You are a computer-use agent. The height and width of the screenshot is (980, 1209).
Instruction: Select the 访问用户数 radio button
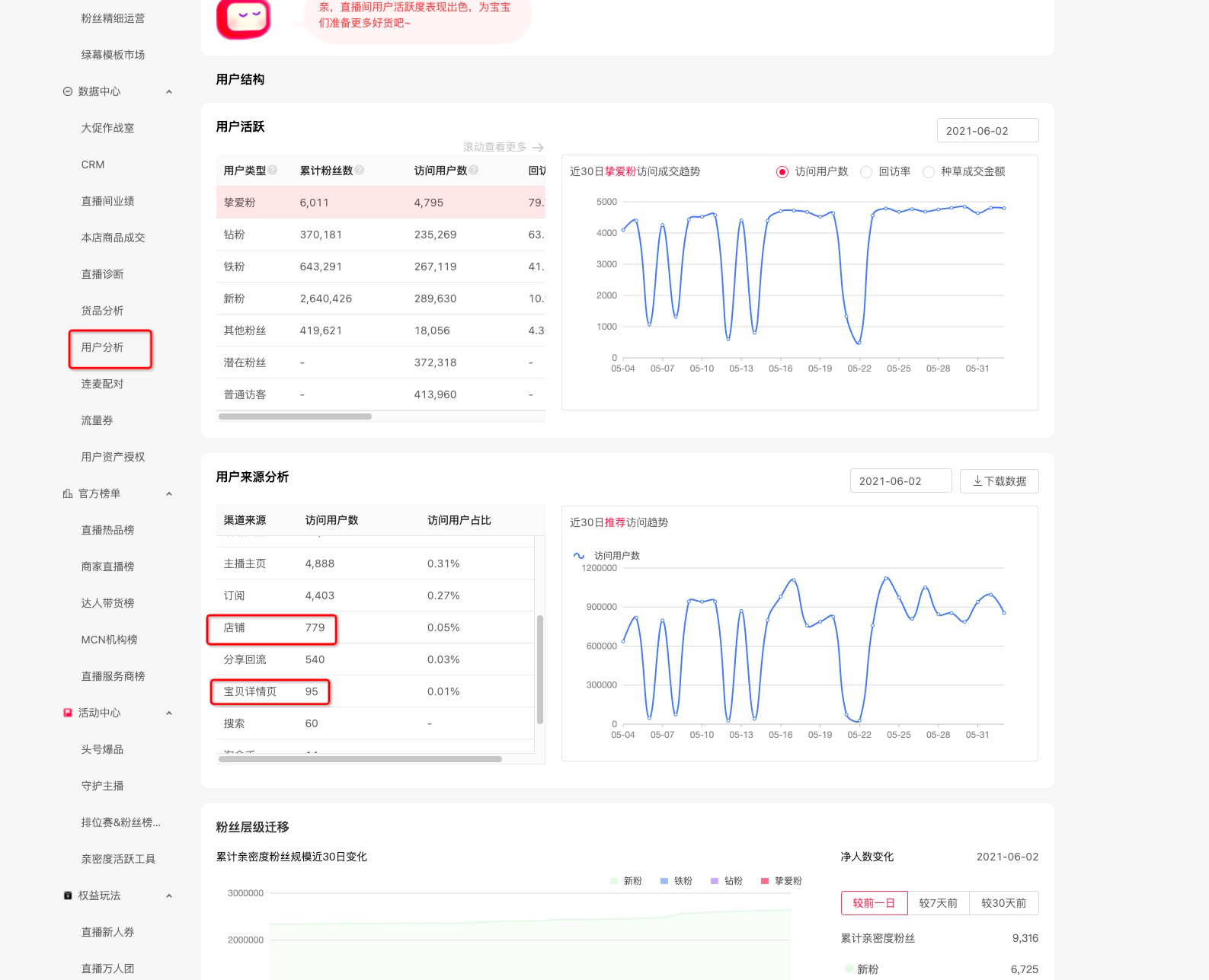pos(782,172)
